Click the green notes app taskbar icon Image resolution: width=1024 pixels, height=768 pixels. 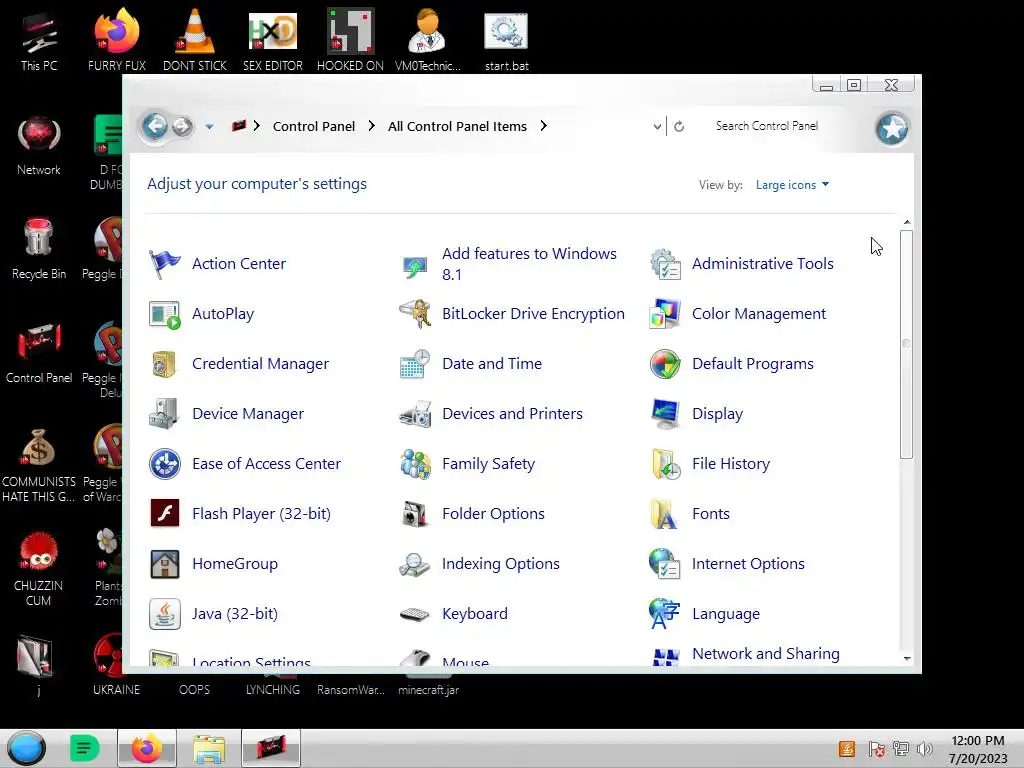(84, 748)
